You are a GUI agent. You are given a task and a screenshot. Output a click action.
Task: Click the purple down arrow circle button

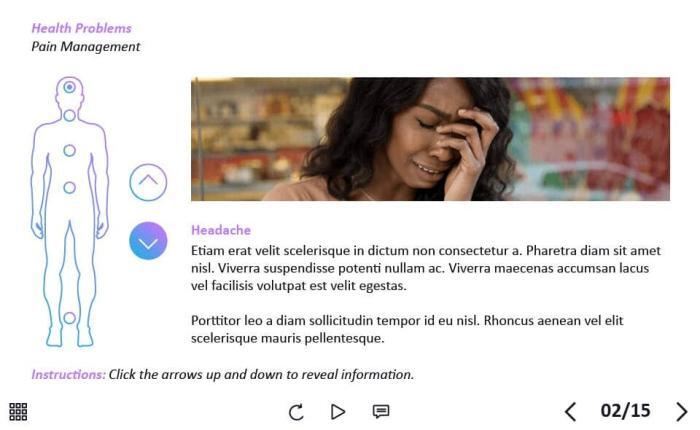[148, 241]
